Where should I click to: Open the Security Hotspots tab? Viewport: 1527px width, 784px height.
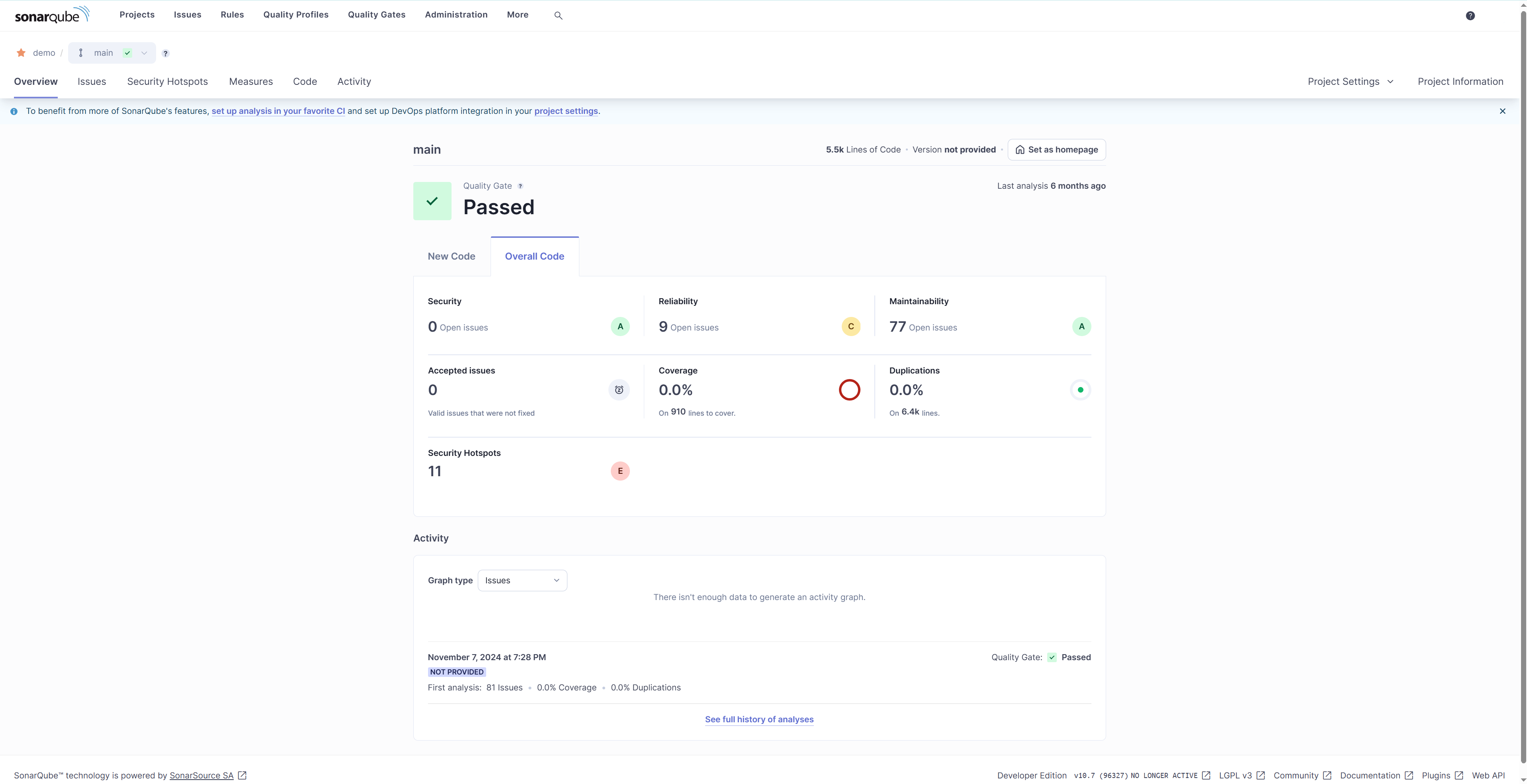pyautogui.click(x=167, y=82)
